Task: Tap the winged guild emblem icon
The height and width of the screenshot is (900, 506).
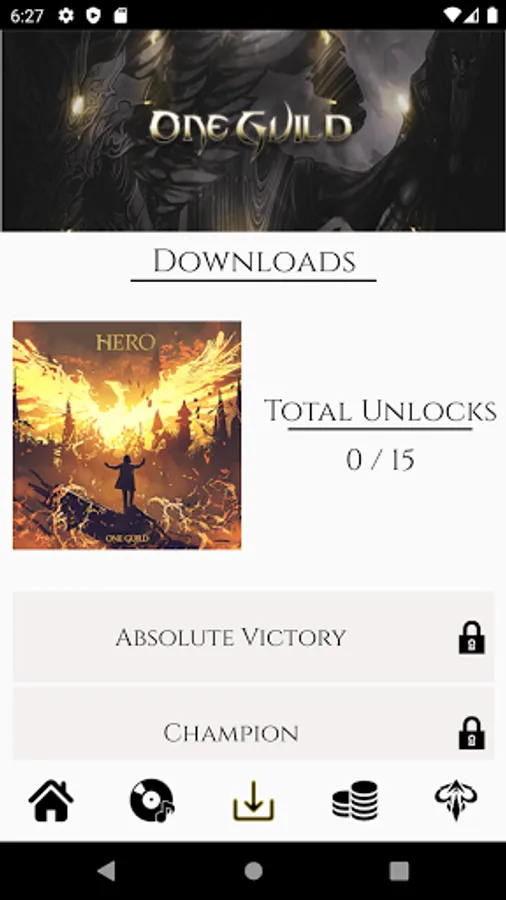Action: tap(456, 800)
